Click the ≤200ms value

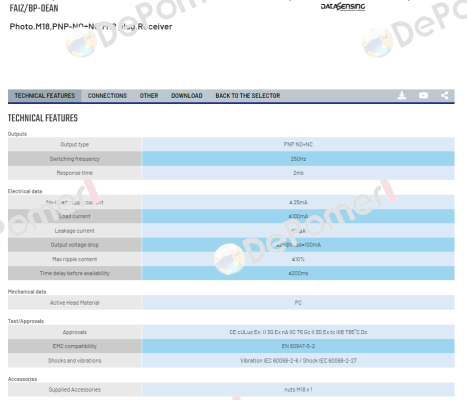click(x=298, y=273)
